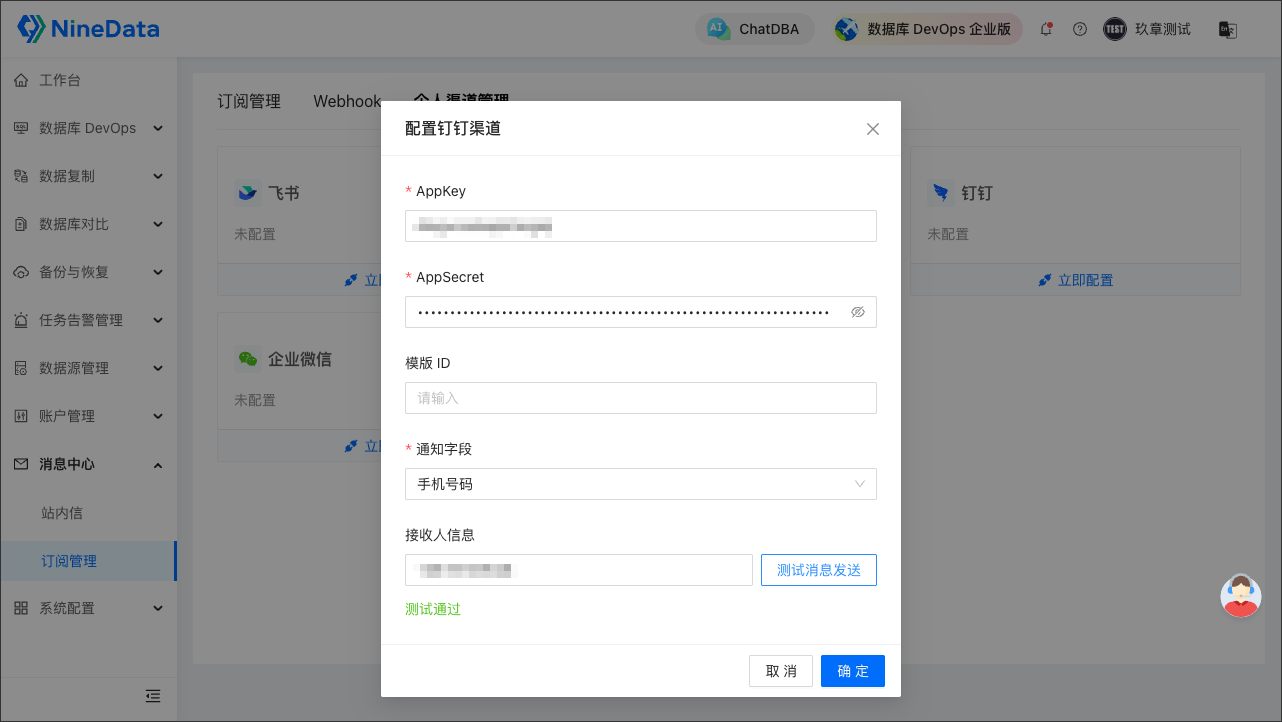This screenshot has width=1282, height=722.
Task: Collapse the sidebar with the fold icon
Action: pyautogui.click(x=153, y=695)
